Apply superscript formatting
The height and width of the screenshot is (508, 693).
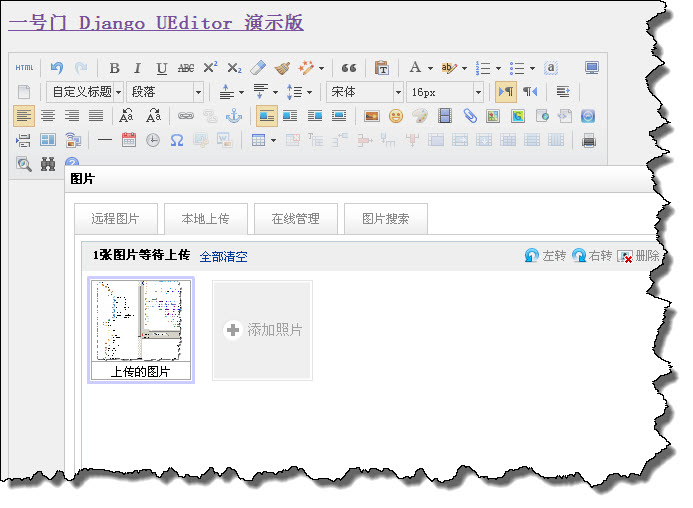(x=210, y=68)
